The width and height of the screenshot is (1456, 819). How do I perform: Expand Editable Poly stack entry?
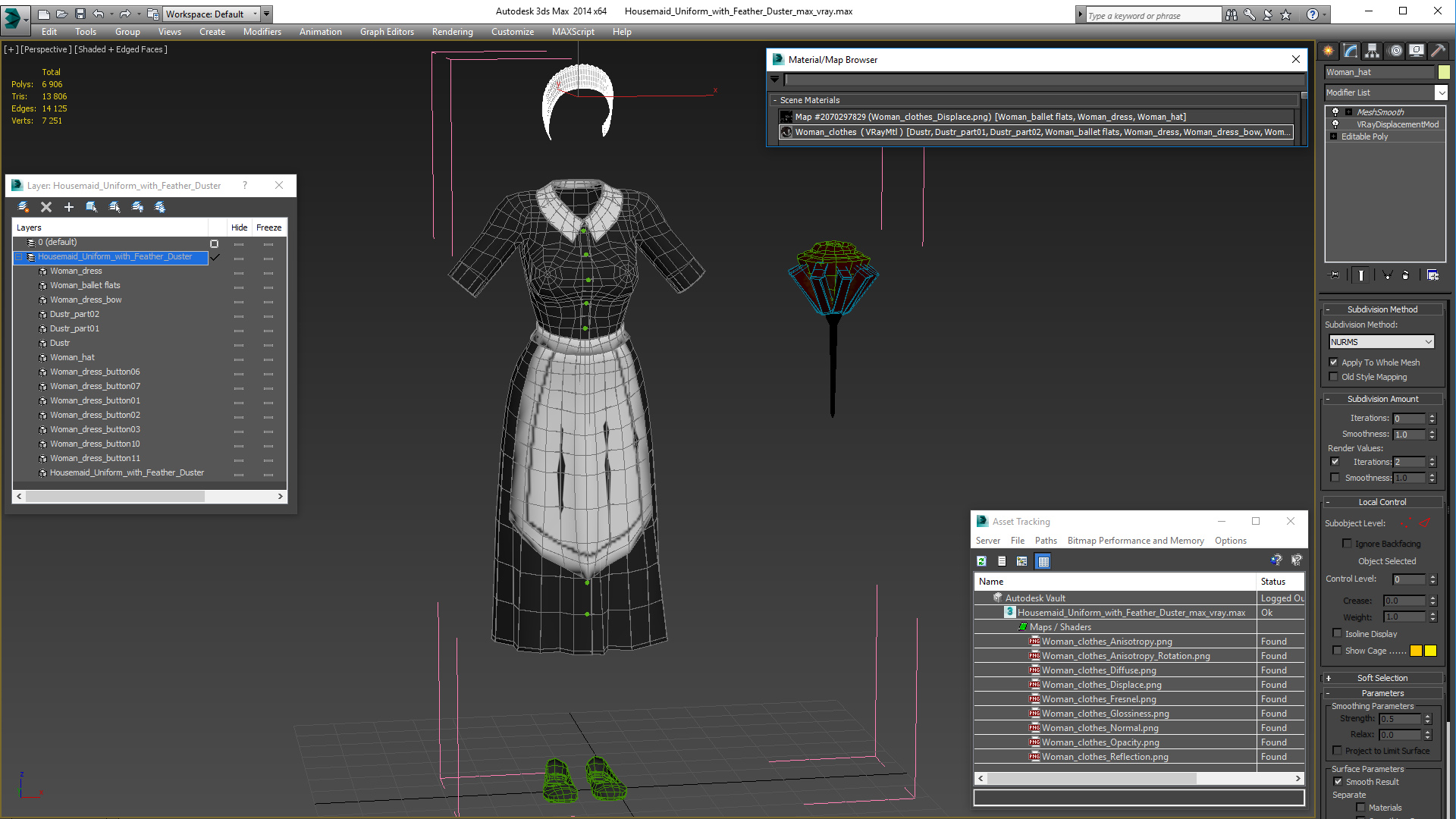[x=1334, y=136]
